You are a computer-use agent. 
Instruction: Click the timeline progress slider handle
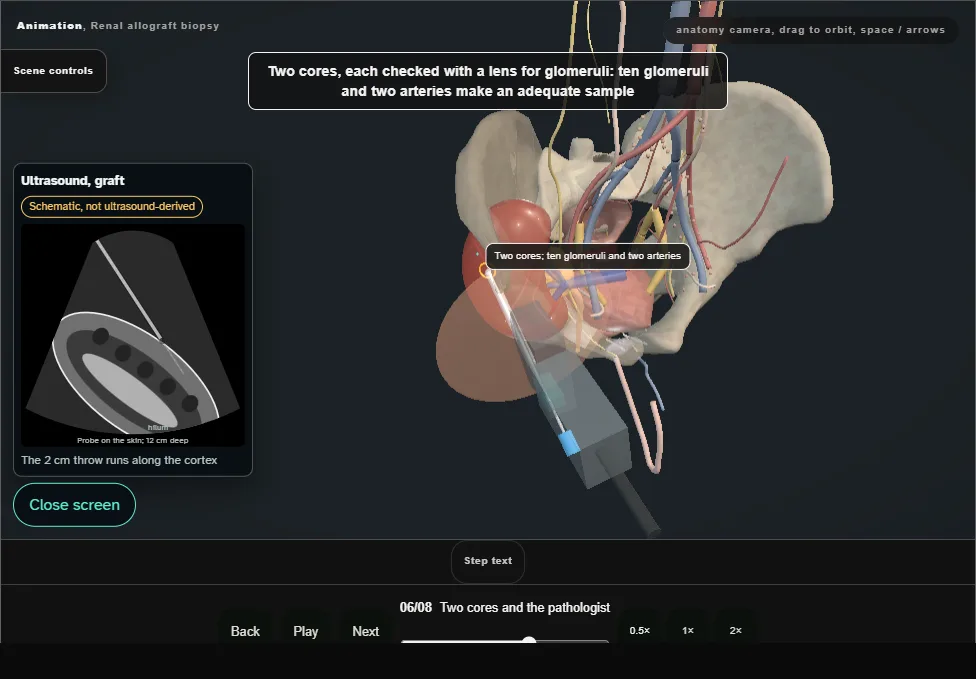[x=529, y=640]
